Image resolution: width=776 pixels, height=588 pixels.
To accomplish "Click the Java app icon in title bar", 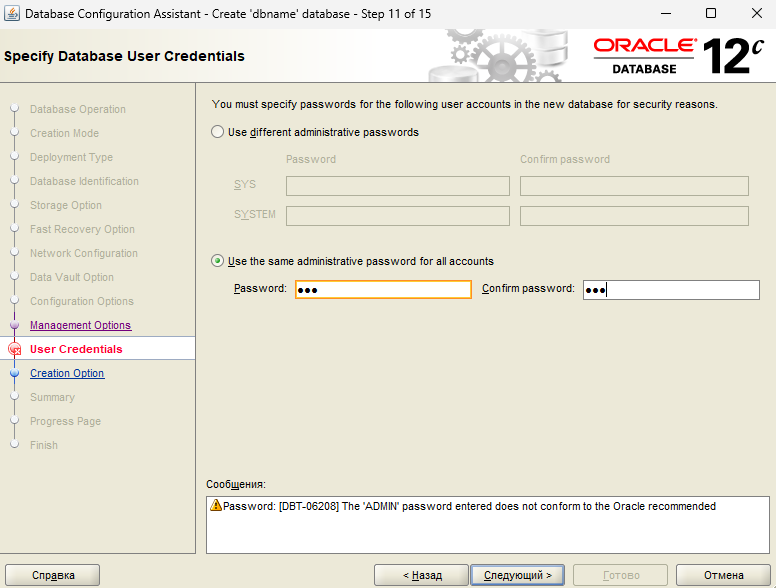I will [x=12, y=13].
